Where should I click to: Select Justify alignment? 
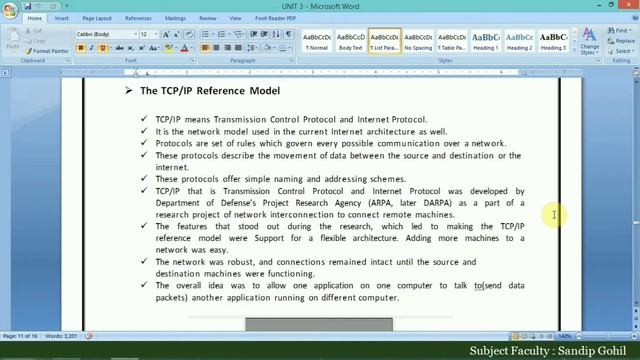tap(238, 48)
